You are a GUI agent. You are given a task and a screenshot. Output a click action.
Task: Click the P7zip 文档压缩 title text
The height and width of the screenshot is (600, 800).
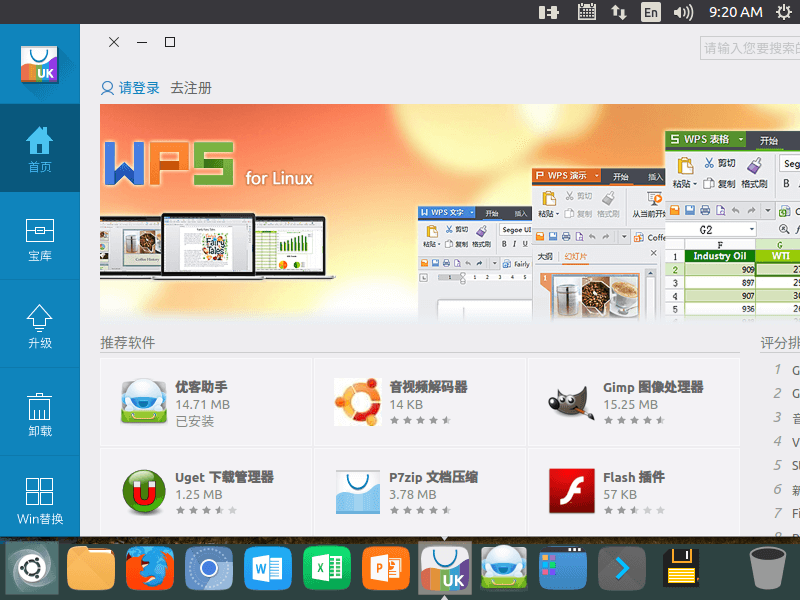point(433,477)
